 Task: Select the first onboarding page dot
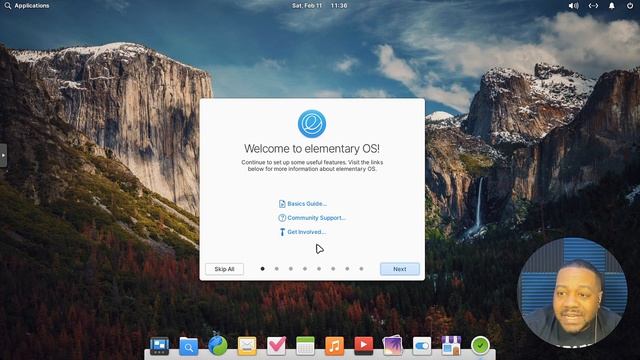(x=262, y=269)
